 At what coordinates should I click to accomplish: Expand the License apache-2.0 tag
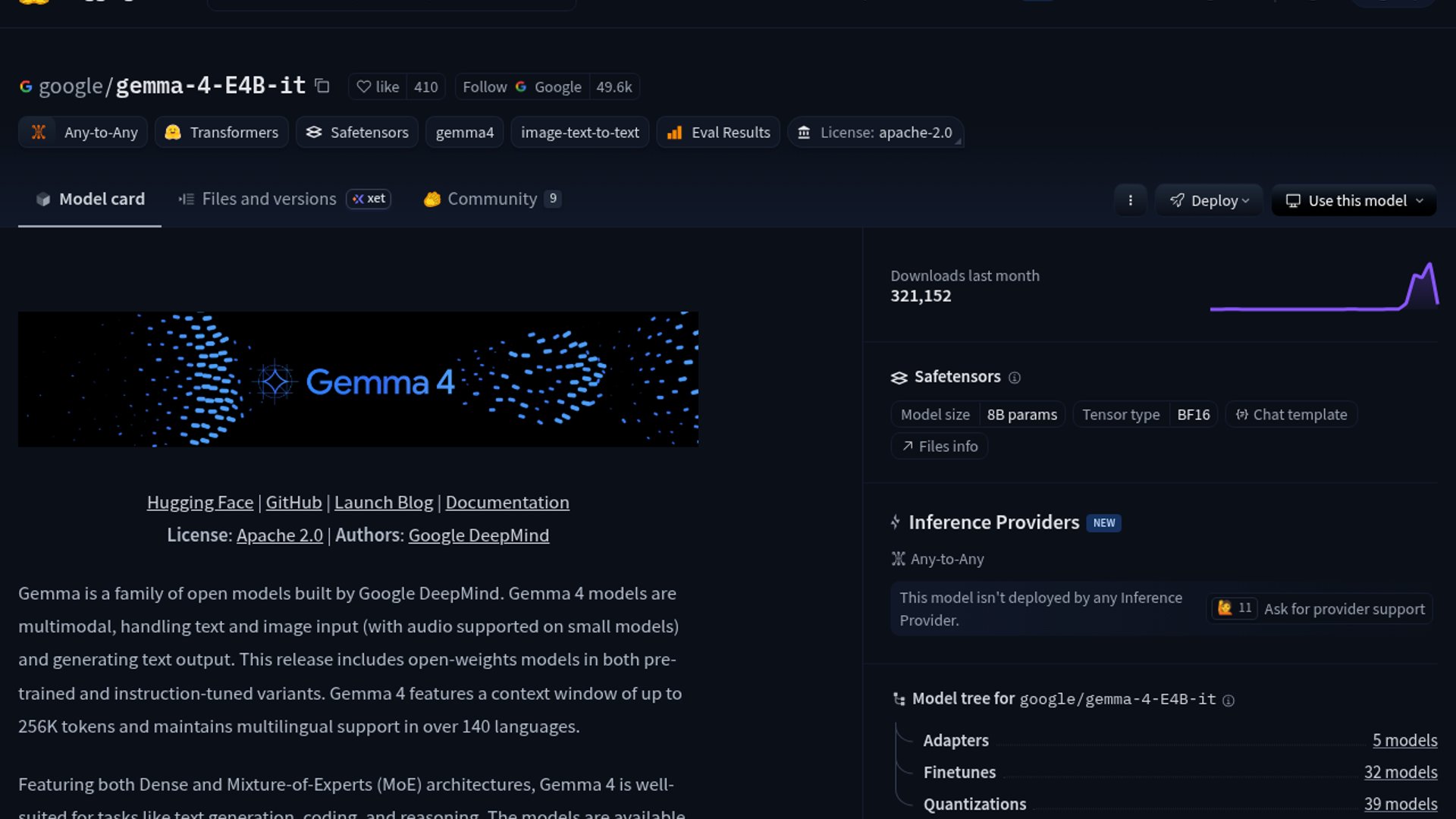(876, 133)
